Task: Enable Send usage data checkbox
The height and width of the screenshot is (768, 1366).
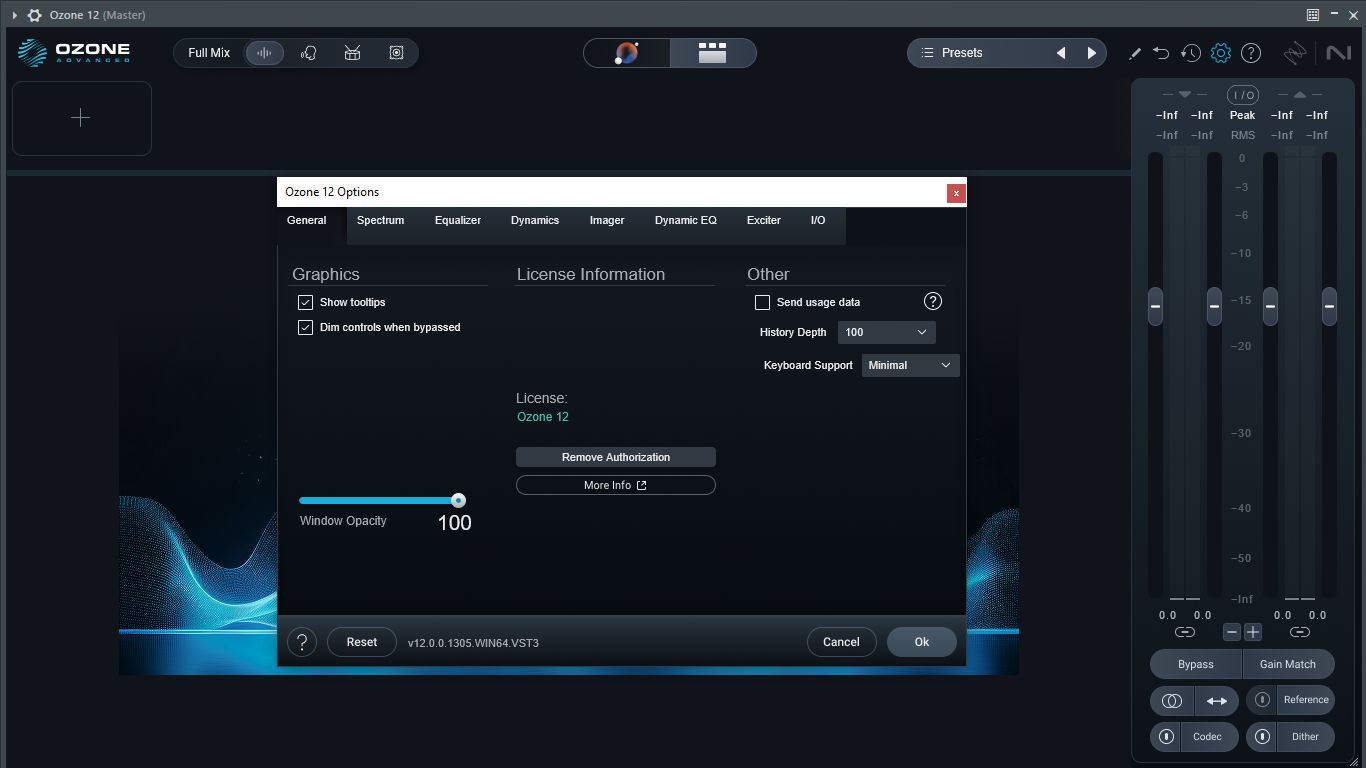Action: [x=762, y=302]
